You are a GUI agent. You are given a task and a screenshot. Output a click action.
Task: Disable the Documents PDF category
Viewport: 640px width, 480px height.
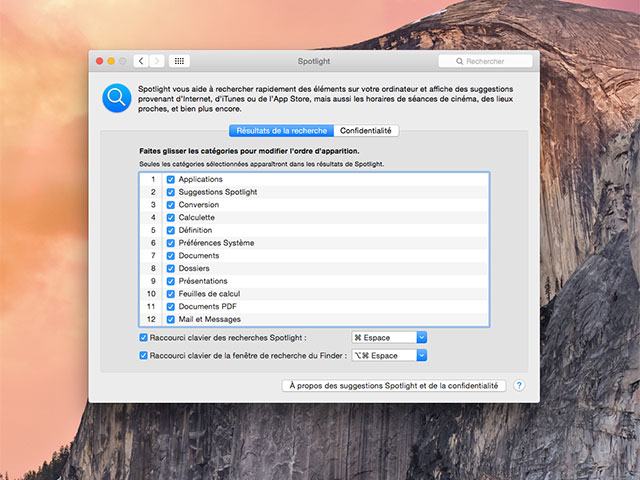click(x=171, y=307)
